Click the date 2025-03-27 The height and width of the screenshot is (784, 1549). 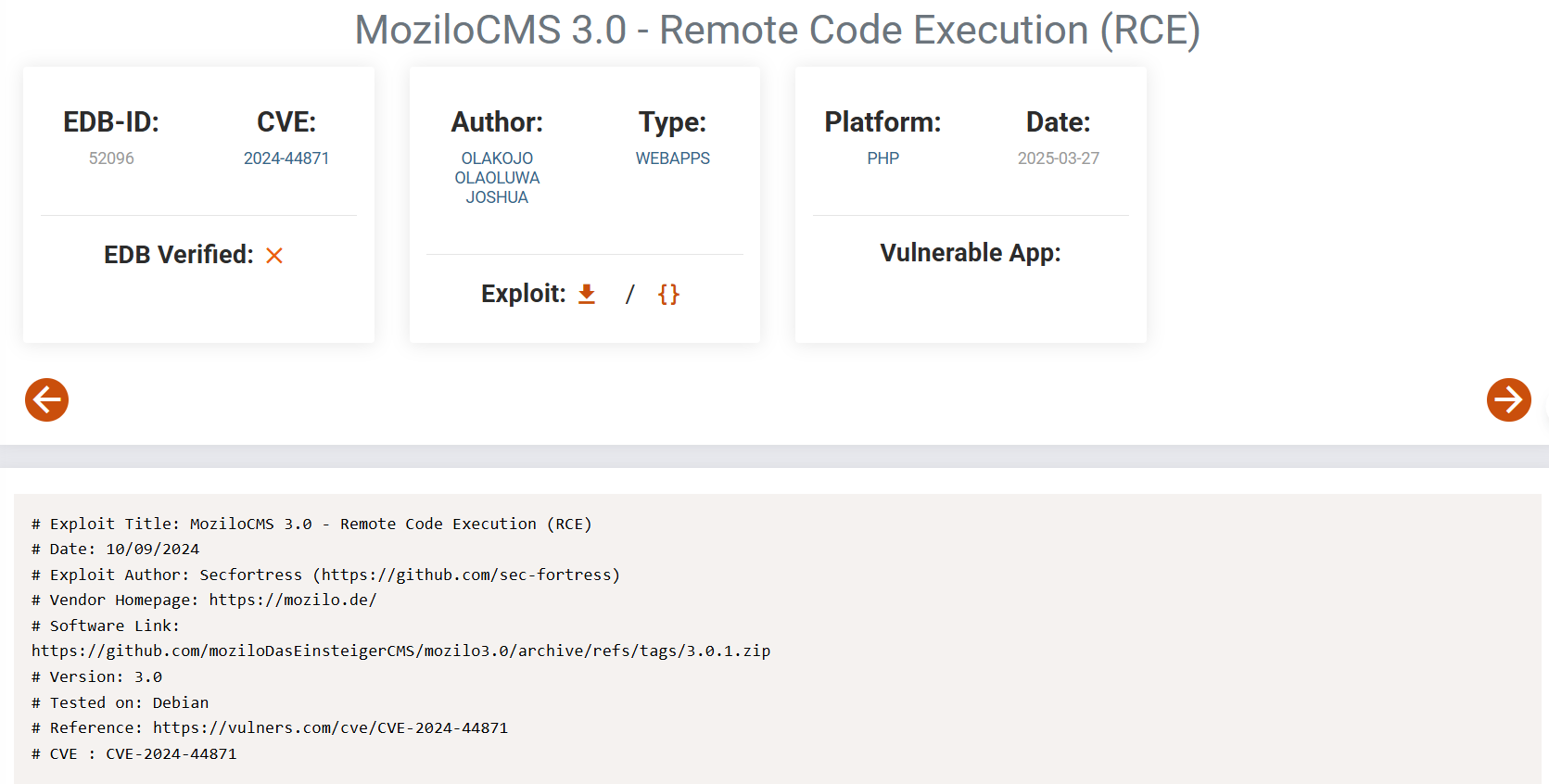point(1058,158)
